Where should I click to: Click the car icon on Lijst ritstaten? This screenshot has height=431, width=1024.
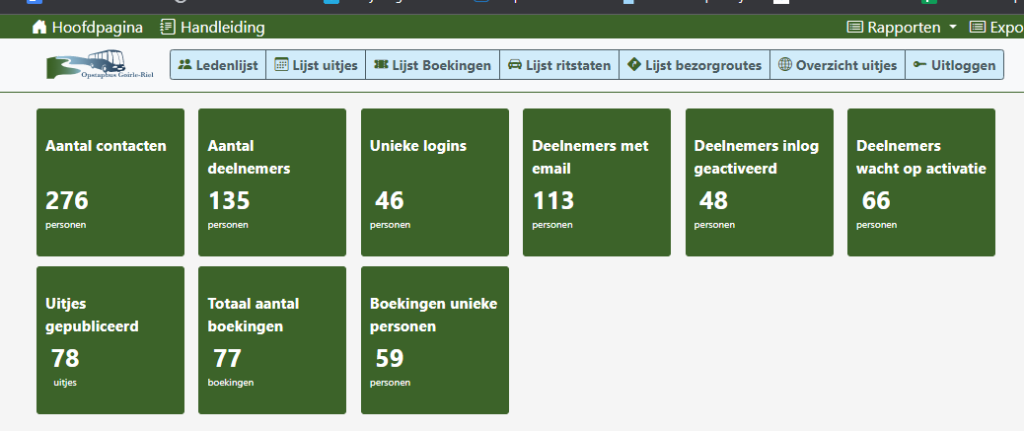tap(514, 65)
